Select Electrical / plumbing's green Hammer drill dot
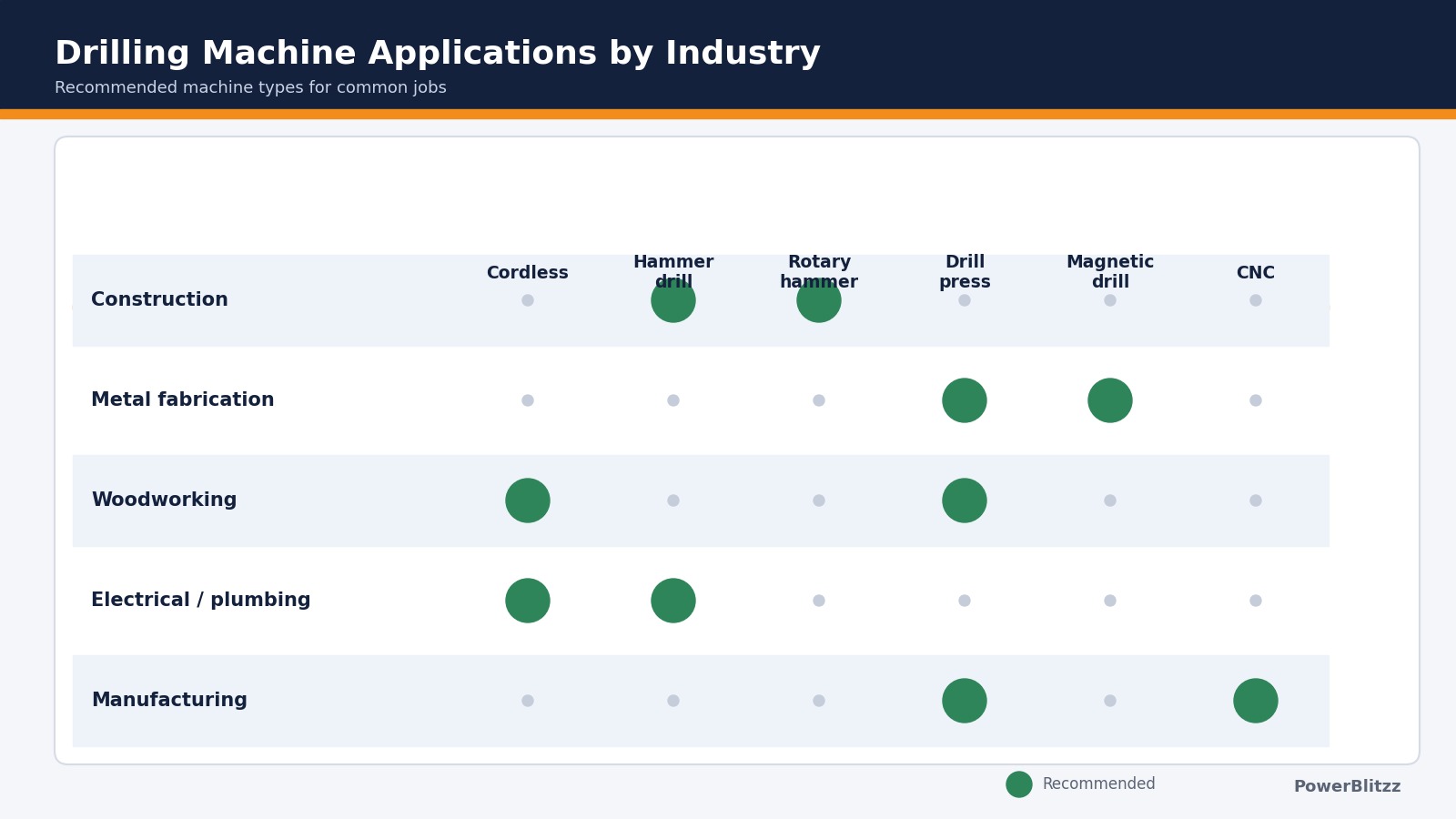Viewport: 1456px width, 819px height. tap(673, 601)
